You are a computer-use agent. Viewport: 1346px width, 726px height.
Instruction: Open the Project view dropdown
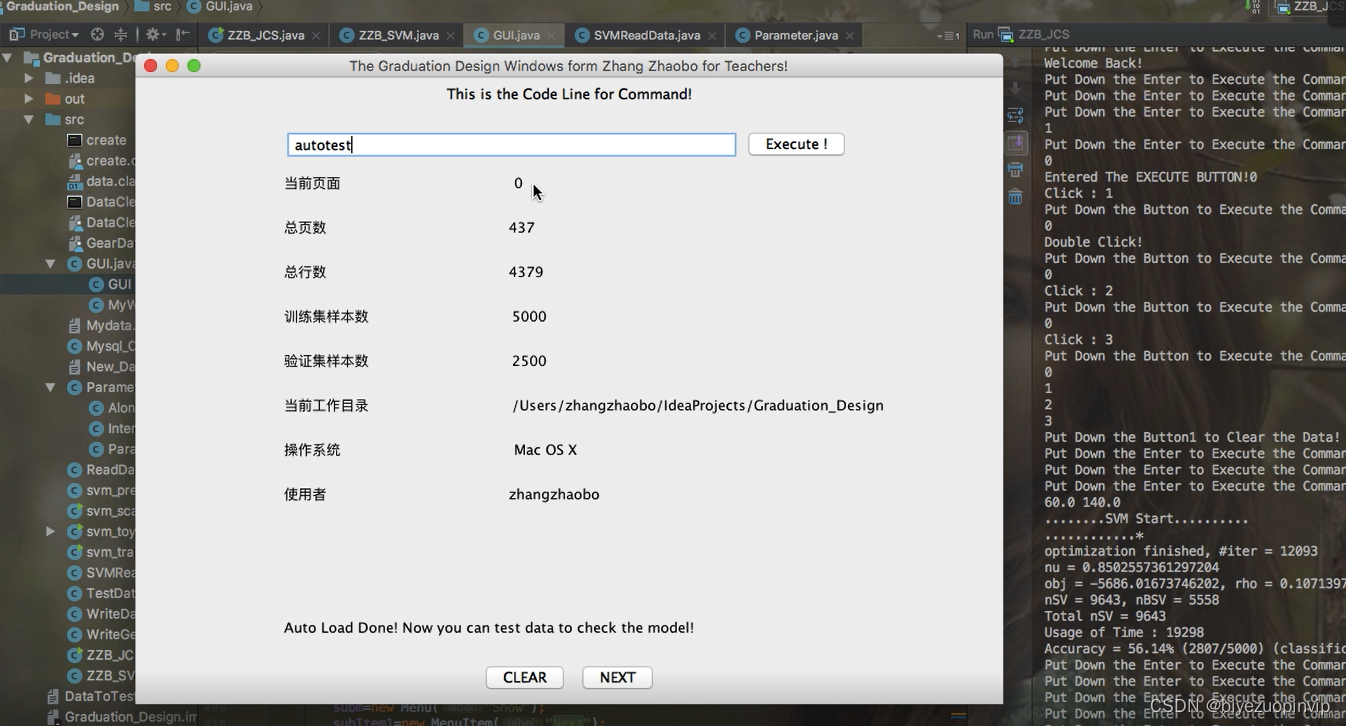click(44, 35)
